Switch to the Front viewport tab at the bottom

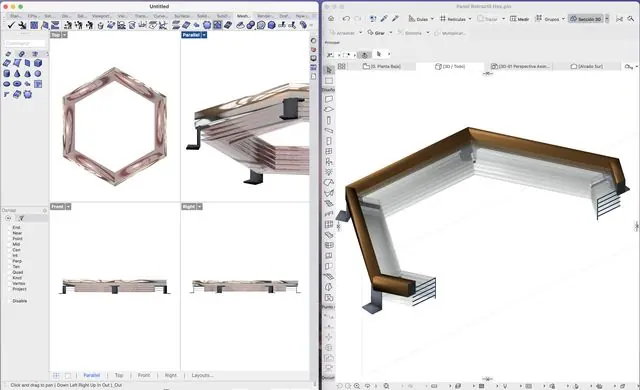pos(144,375)
